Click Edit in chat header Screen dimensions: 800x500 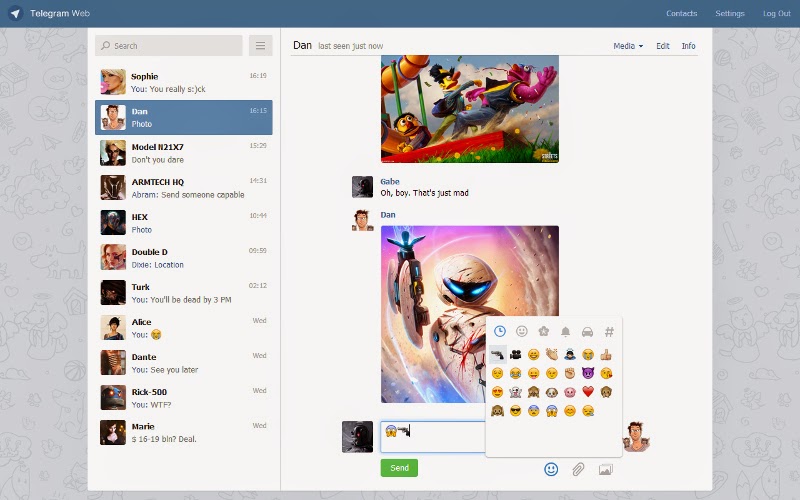tap(663, 46)
